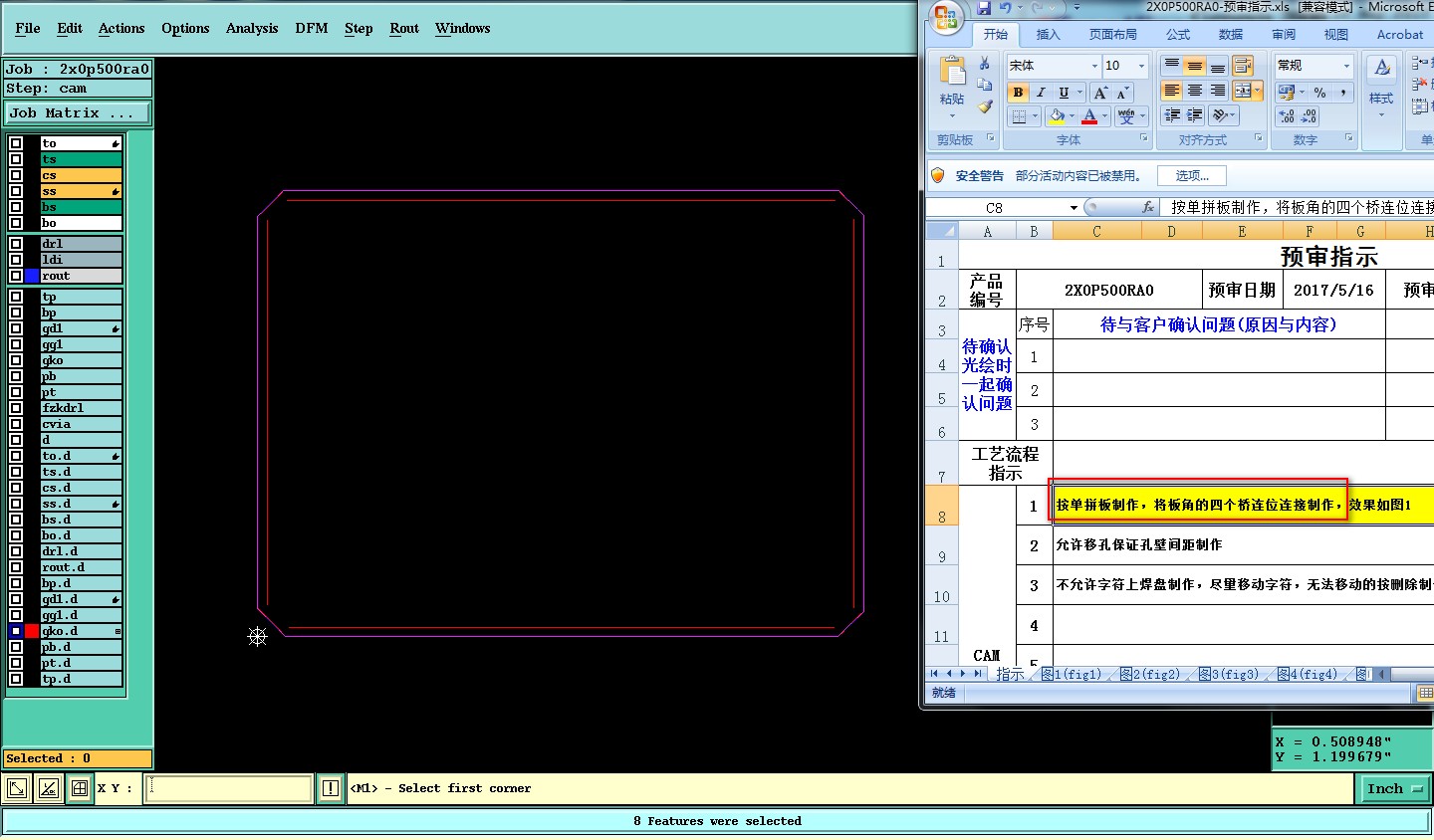Open the font name dropdown showing 宋体

click(1094, 66)
